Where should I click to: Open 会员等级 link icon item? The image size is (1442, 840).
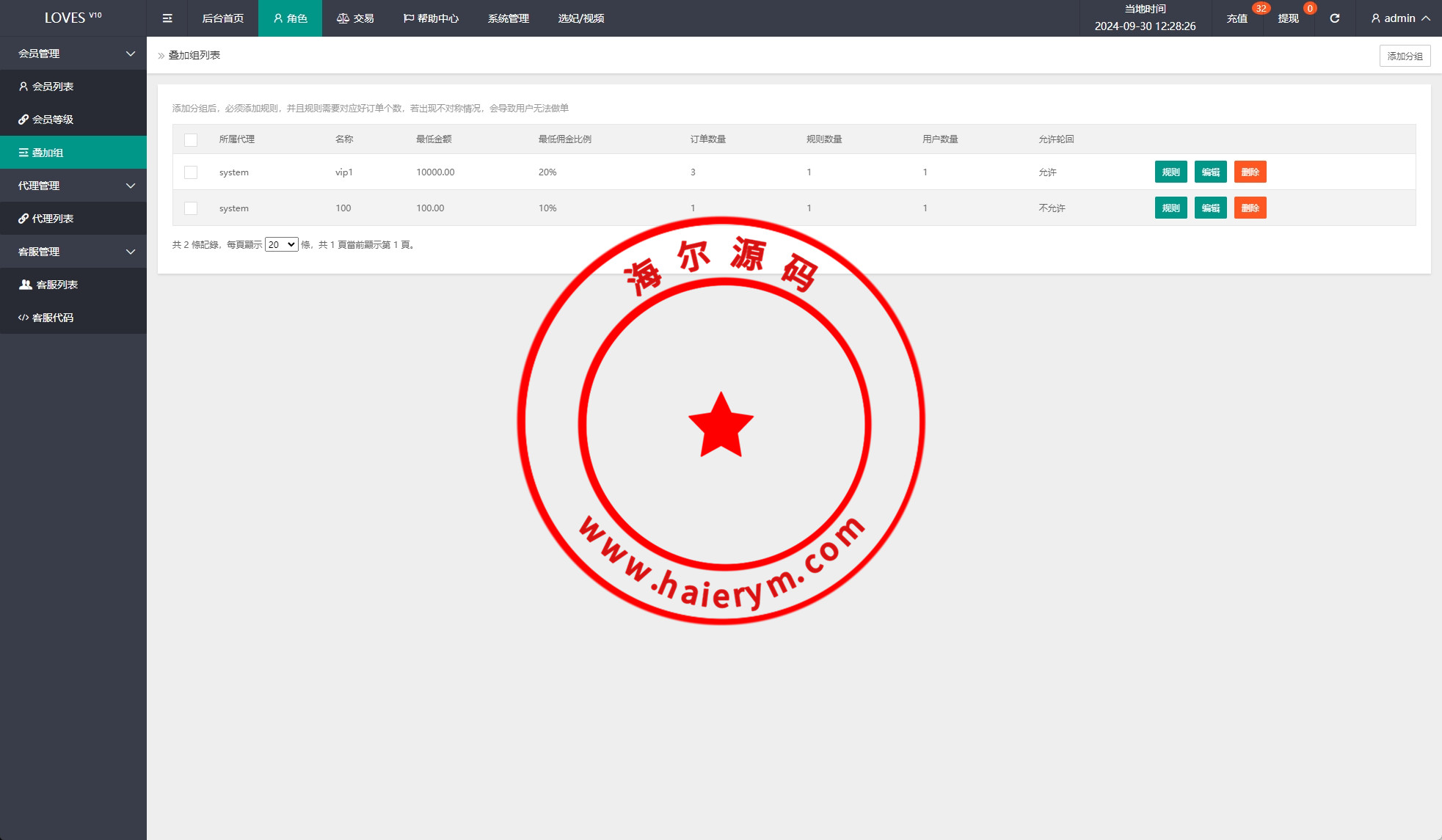tap(53, 120)
